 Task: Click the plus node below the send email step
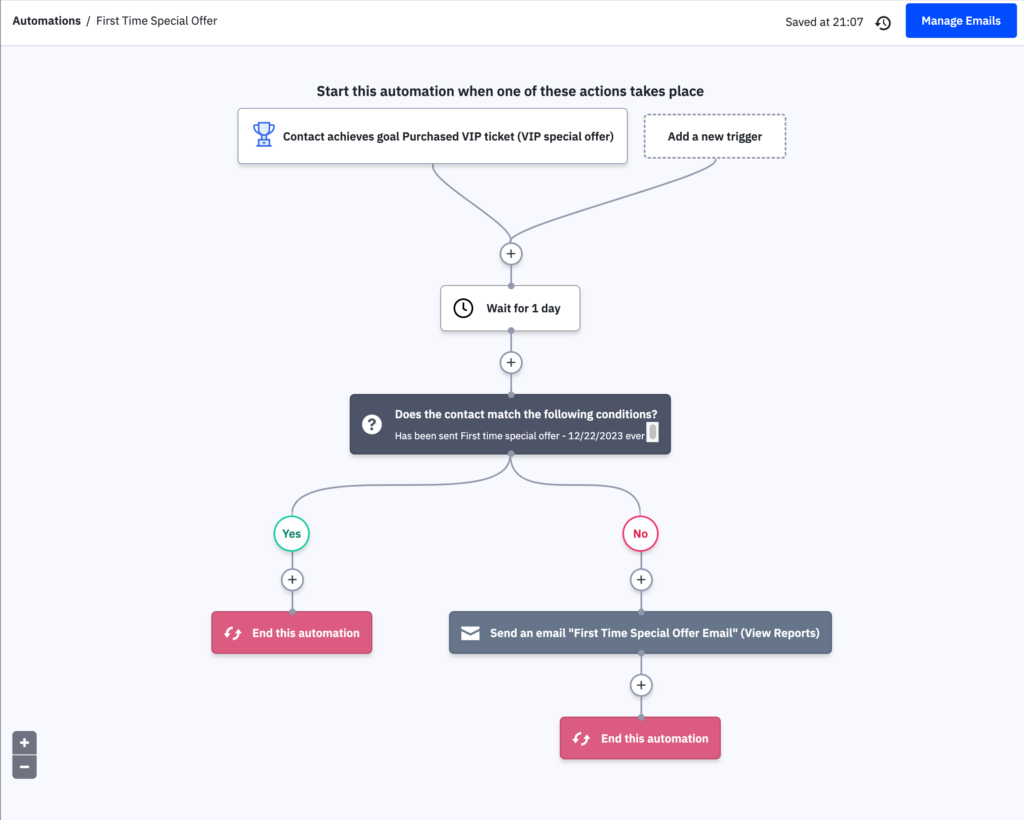640,685
